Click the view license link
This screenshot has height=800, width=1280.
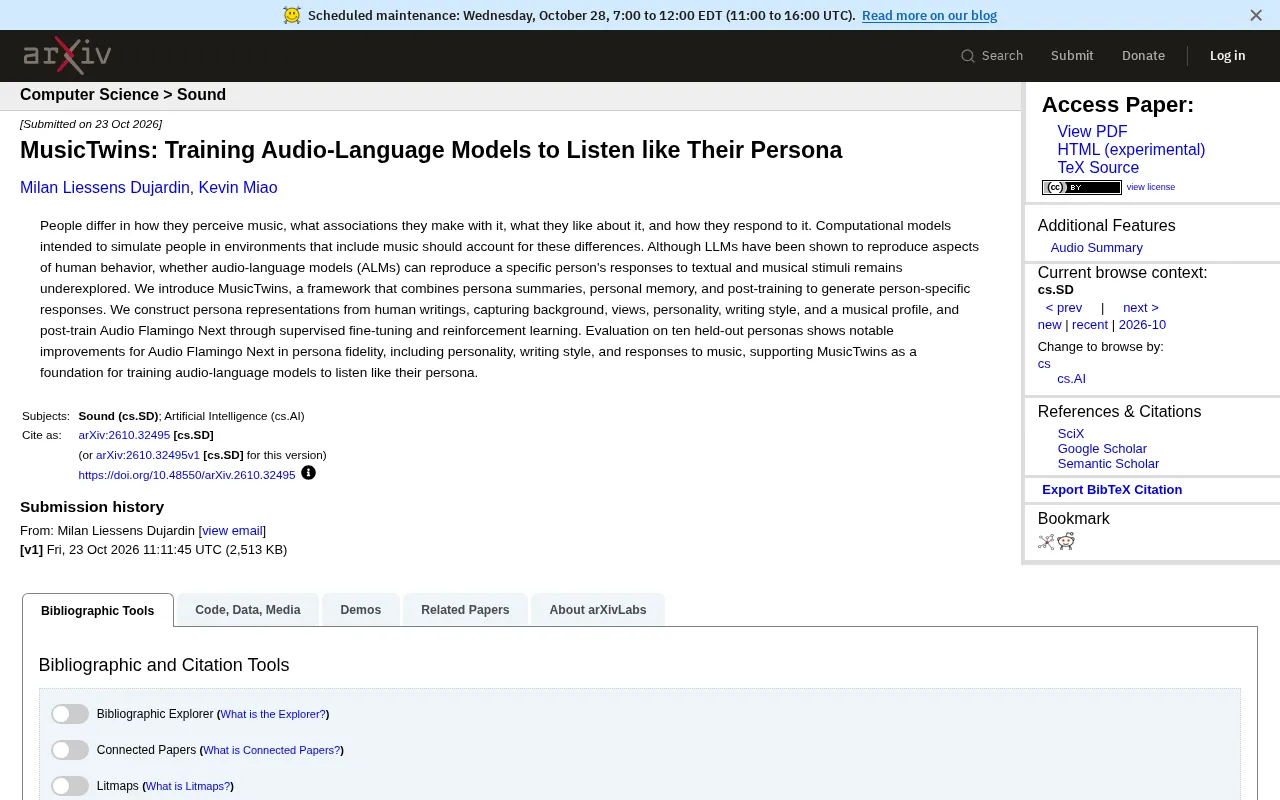(x=1151, y=187)
